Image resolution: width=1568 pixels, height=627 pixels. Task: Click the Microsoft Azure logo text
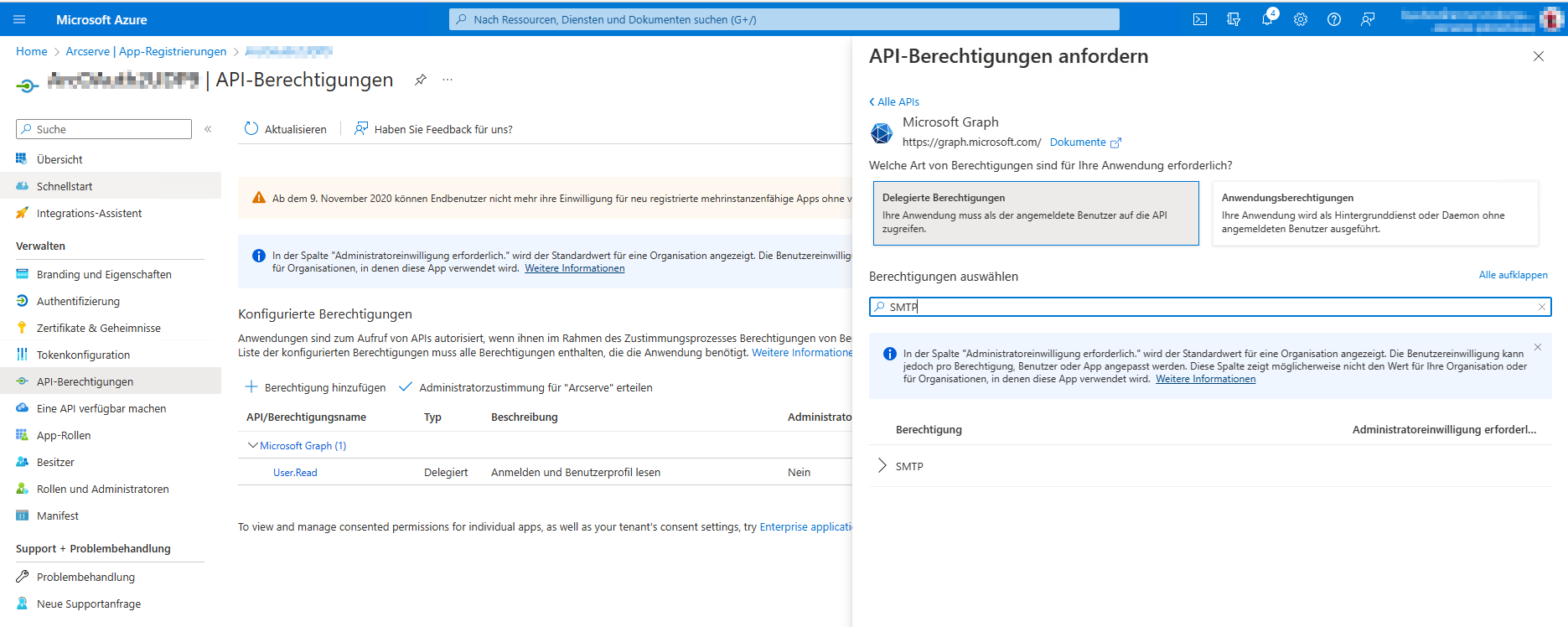coord(101,19)
